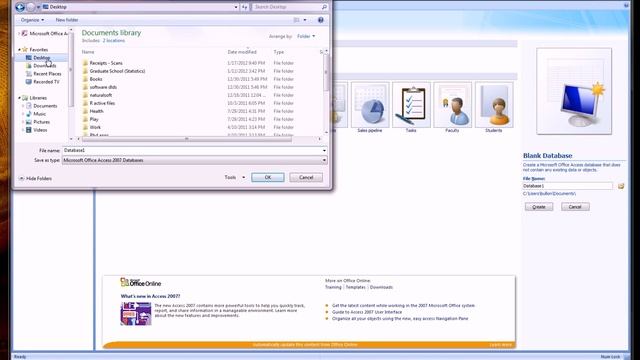
Task: Click Hide Folders toggle
Action: click(35, 178)
